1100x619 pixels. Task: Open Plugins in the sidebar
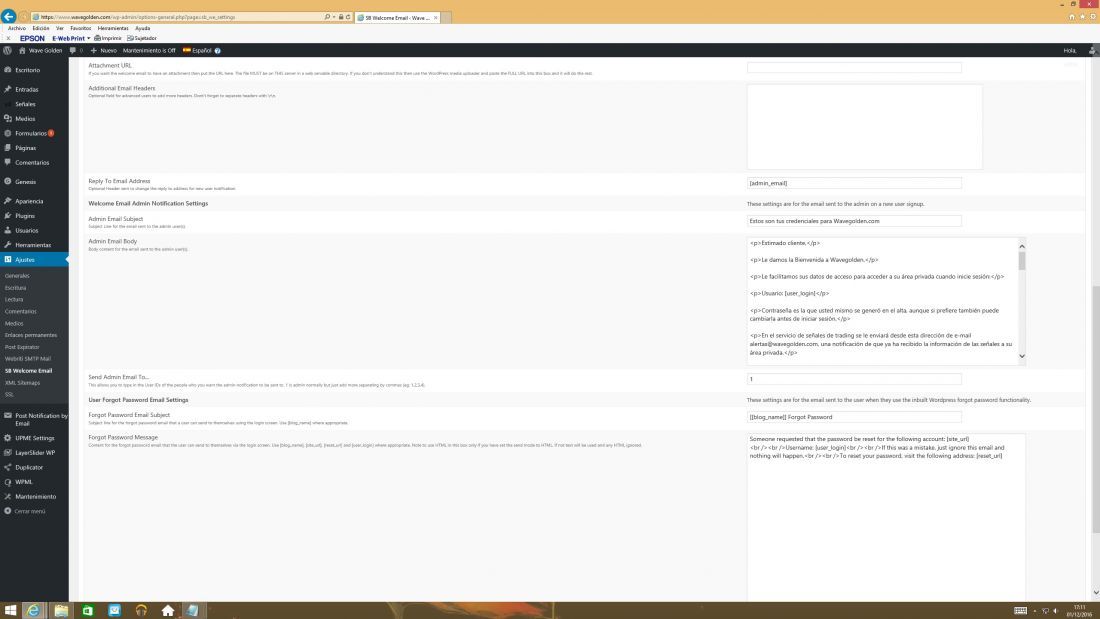(25, 216)
